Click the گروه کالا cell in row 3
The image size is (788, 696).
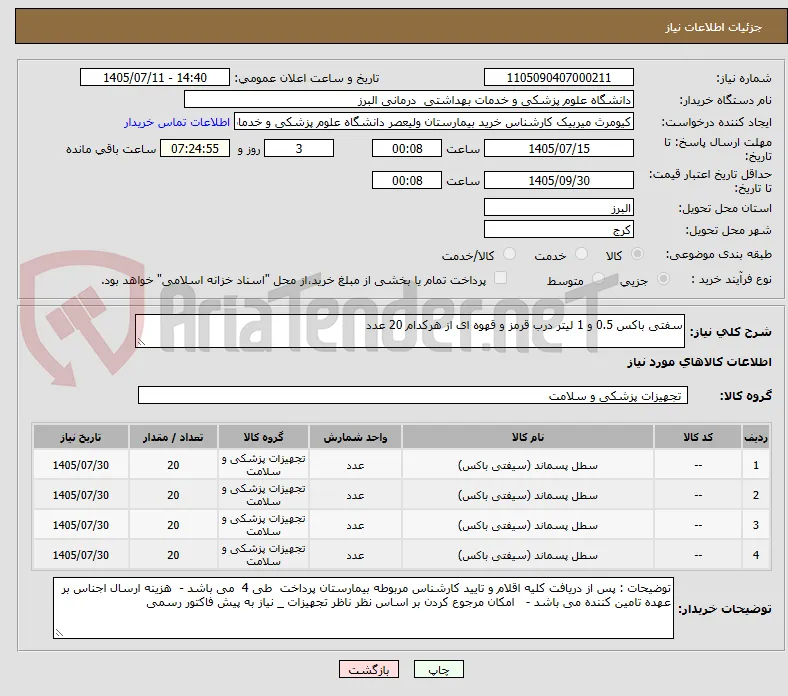264,525
